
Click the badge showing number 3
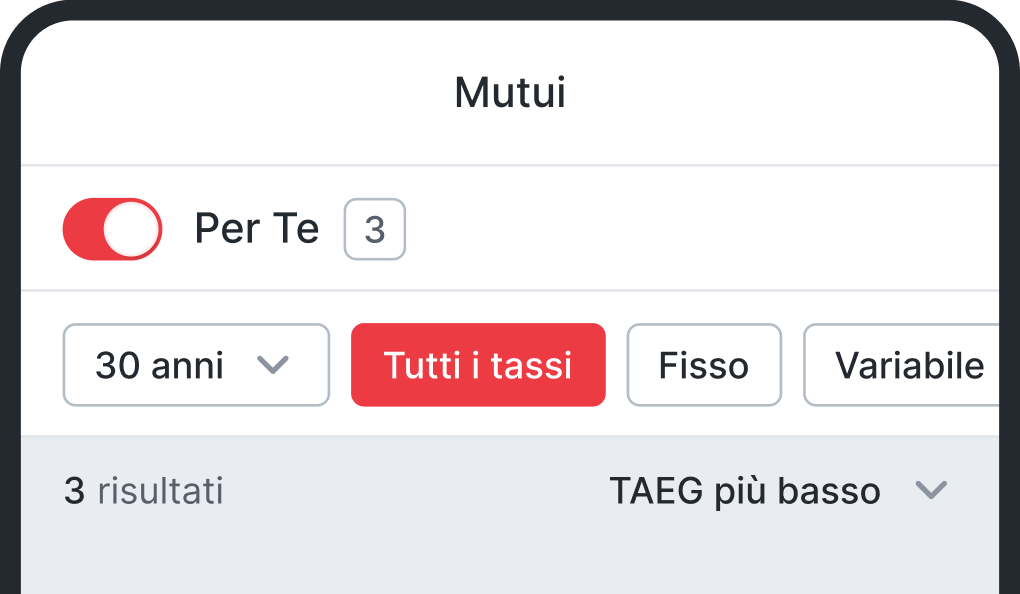coord(375,229)
